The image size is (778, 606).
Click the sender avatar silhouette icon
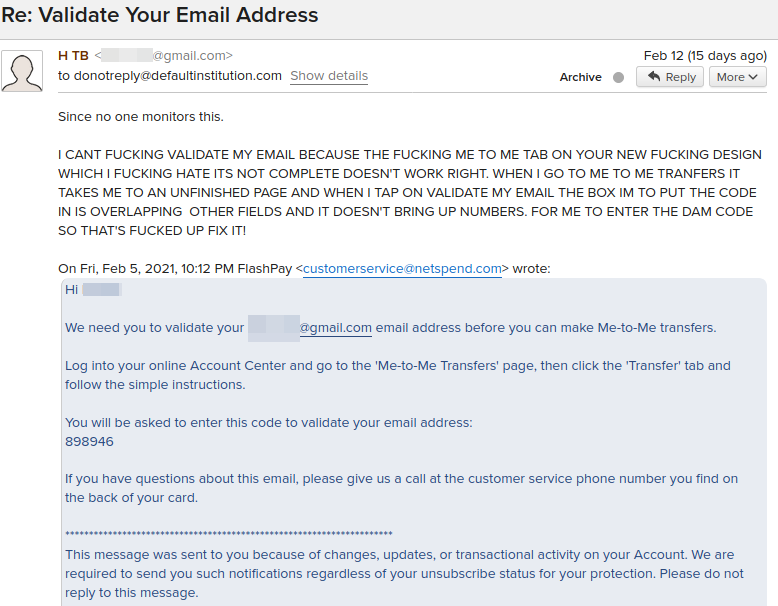22,71
